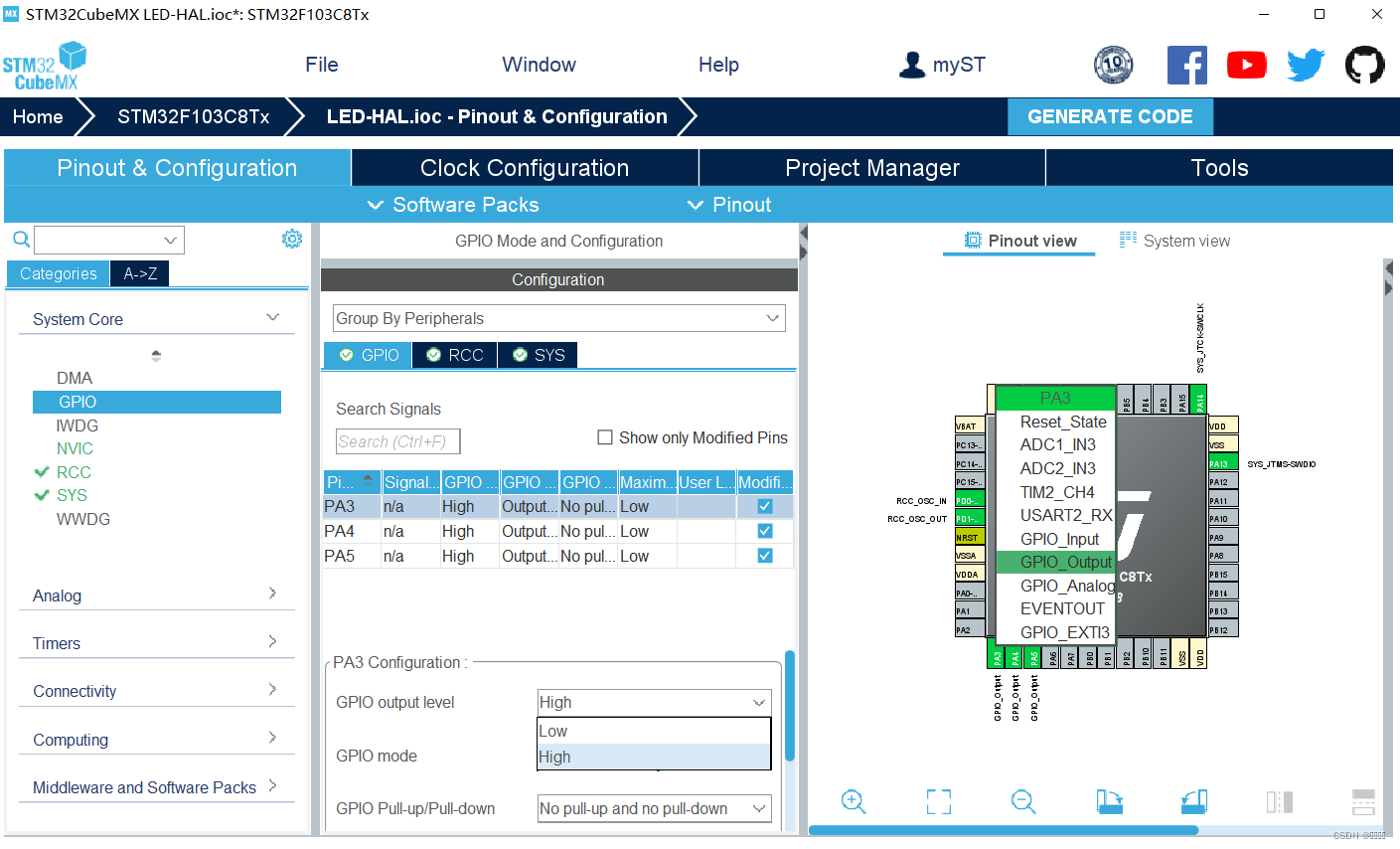This screenshot has width=1400, height=849.
Task: Expand the Computing category
Action: click(x=272, y=738)
